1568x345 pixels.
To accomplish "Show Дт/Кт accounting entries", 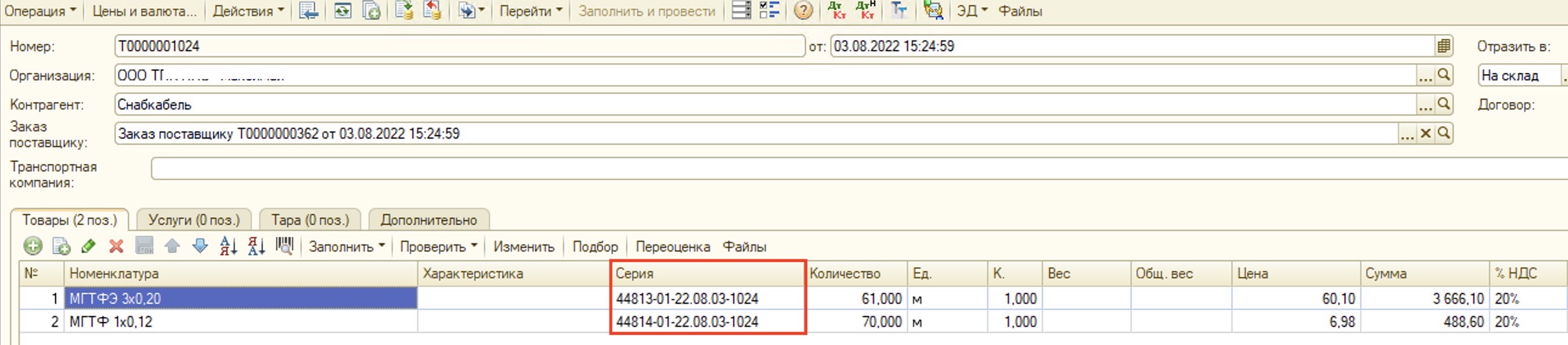I will [837, 11].
